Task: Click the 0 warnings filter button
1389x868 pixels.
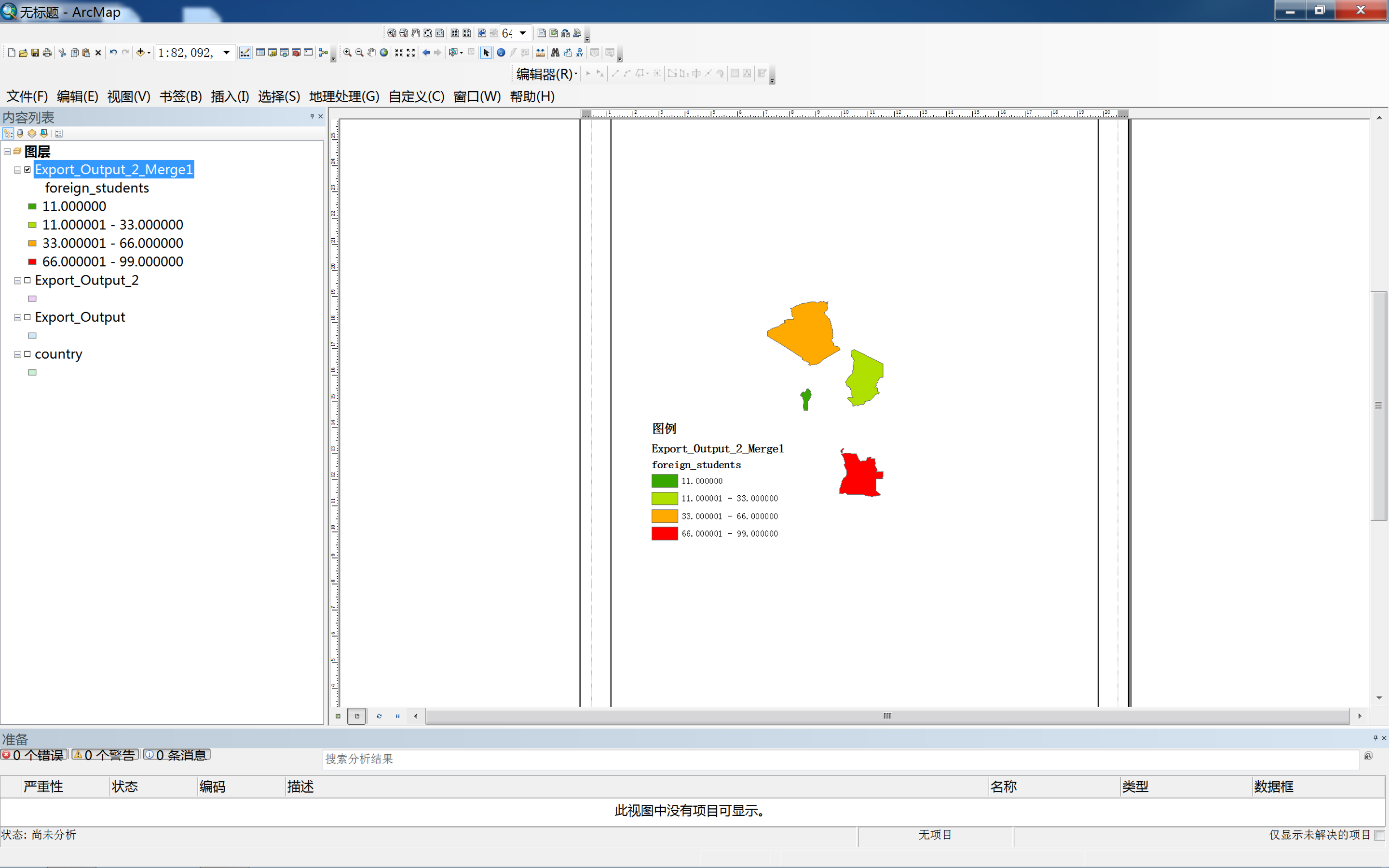Action: (106, 755)
